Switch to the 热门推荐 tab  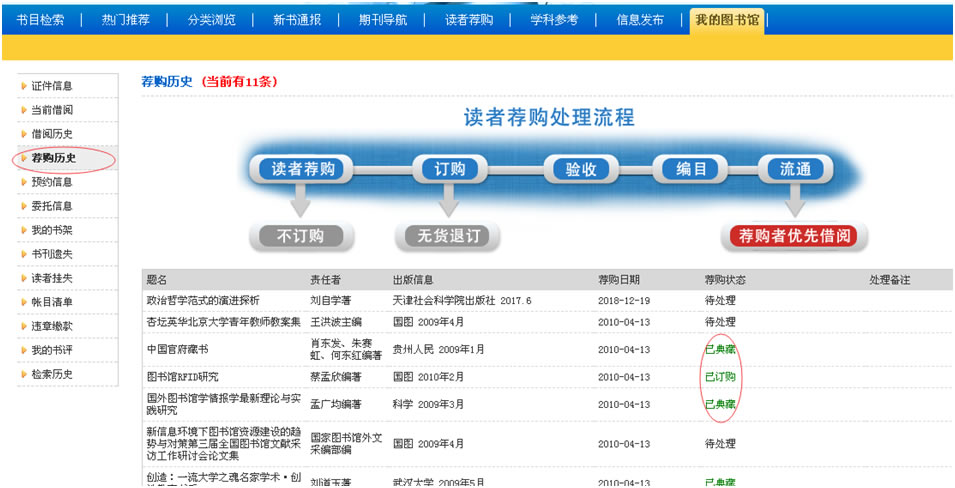point(125,20)
